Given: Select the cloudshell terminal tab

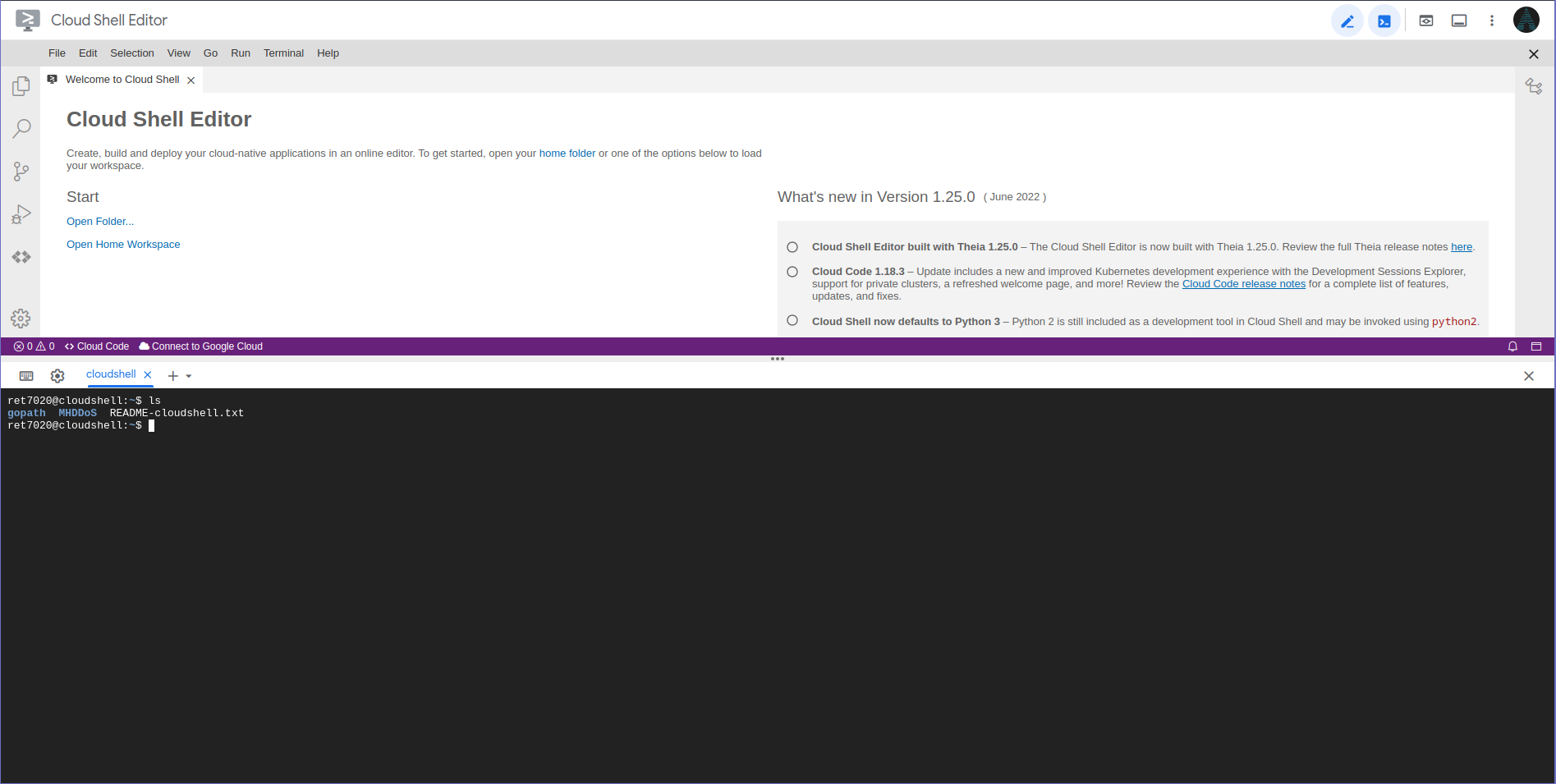Looking at the screenshot, I should (111, 374).
